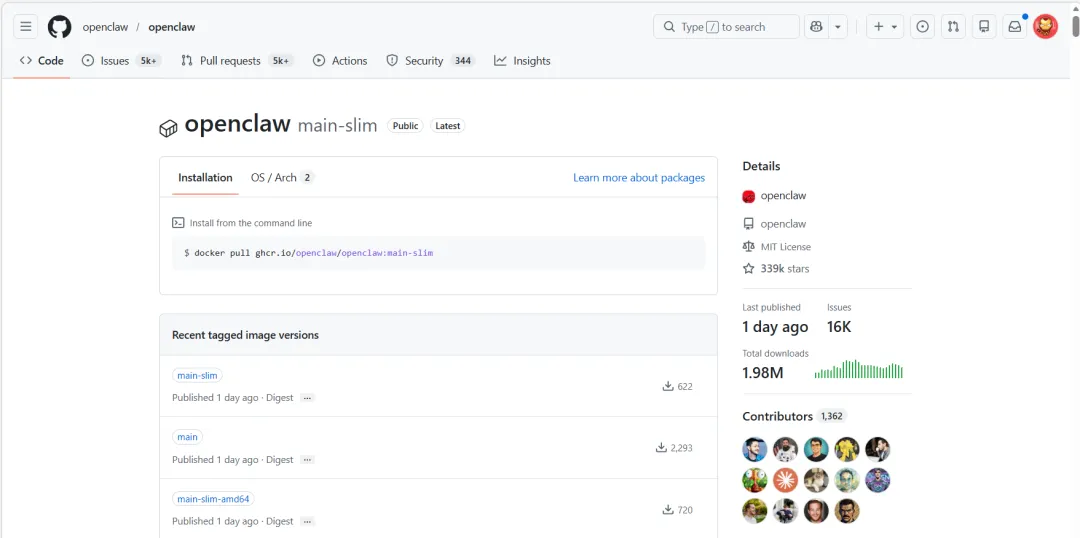Open the Security tab
1080x538 pixels.
point(430,61)
